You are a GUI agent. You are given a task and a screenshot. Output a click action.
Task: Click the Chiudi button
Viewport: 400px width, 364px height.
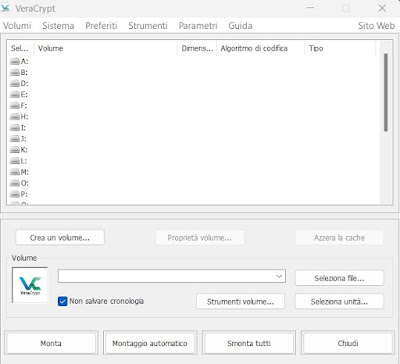348,343
